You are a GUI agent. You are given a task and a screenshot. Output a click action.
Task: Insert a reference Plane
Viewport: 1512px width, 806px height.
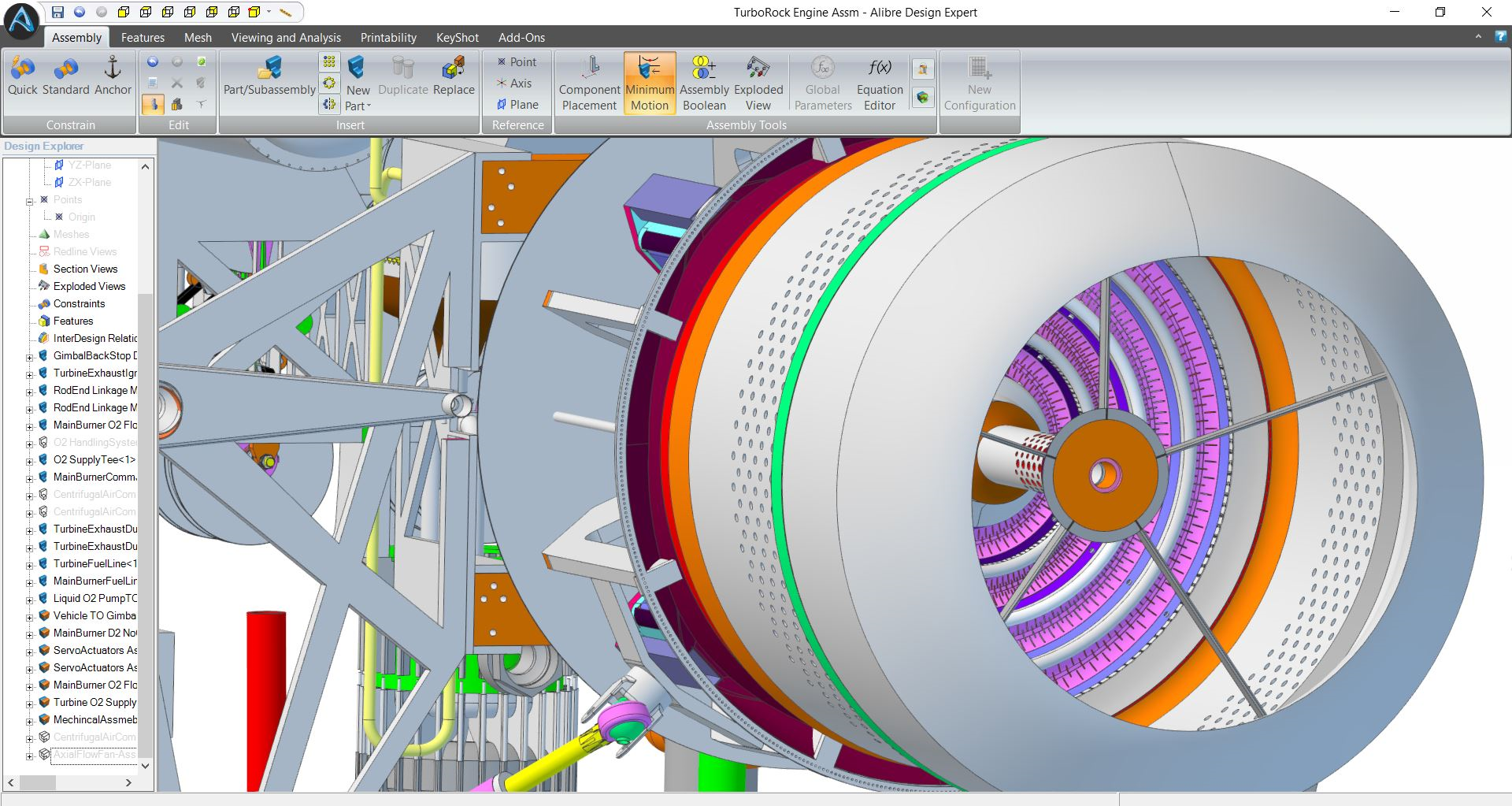(x=517, y=104)
